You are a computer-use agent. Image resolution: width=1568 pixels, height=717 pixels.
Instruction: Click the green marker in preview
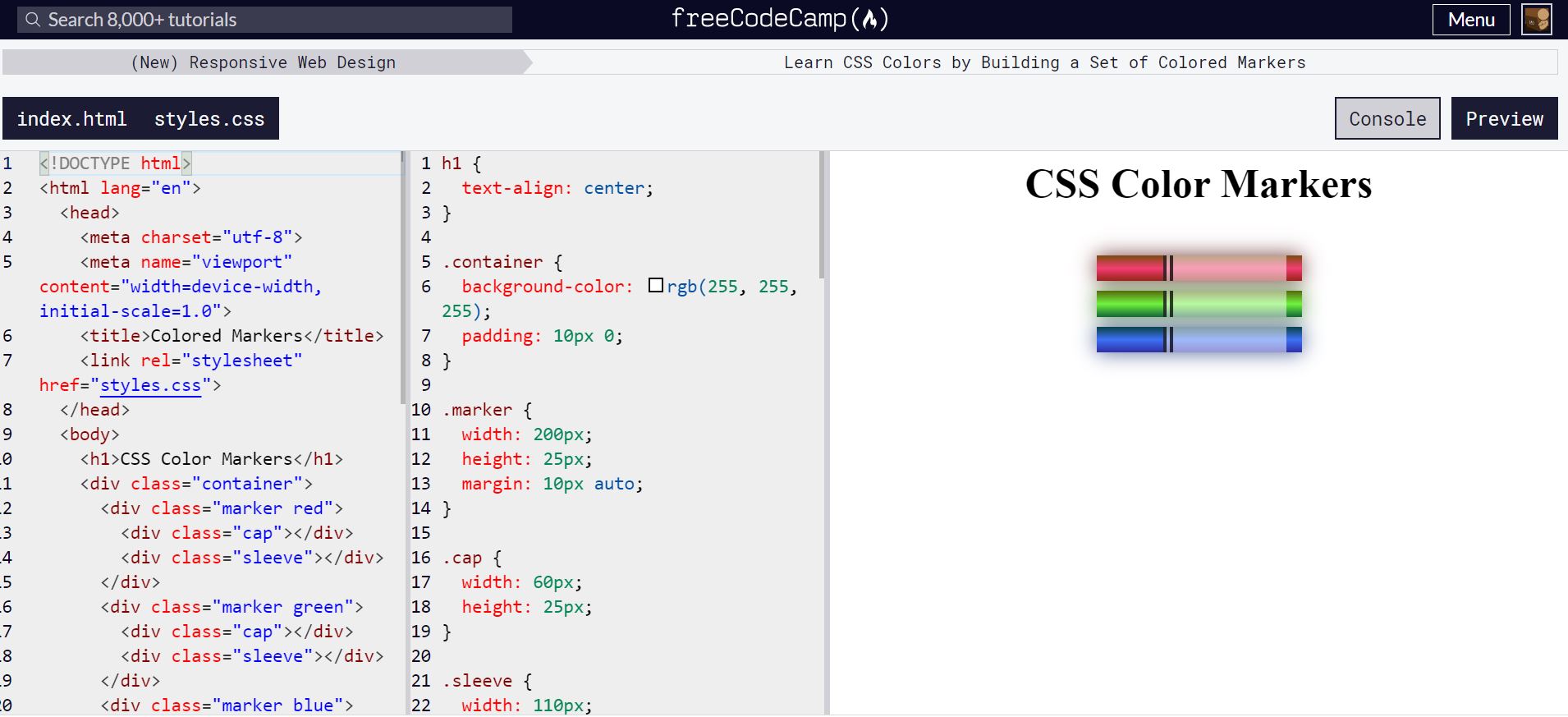[1199, 304]
